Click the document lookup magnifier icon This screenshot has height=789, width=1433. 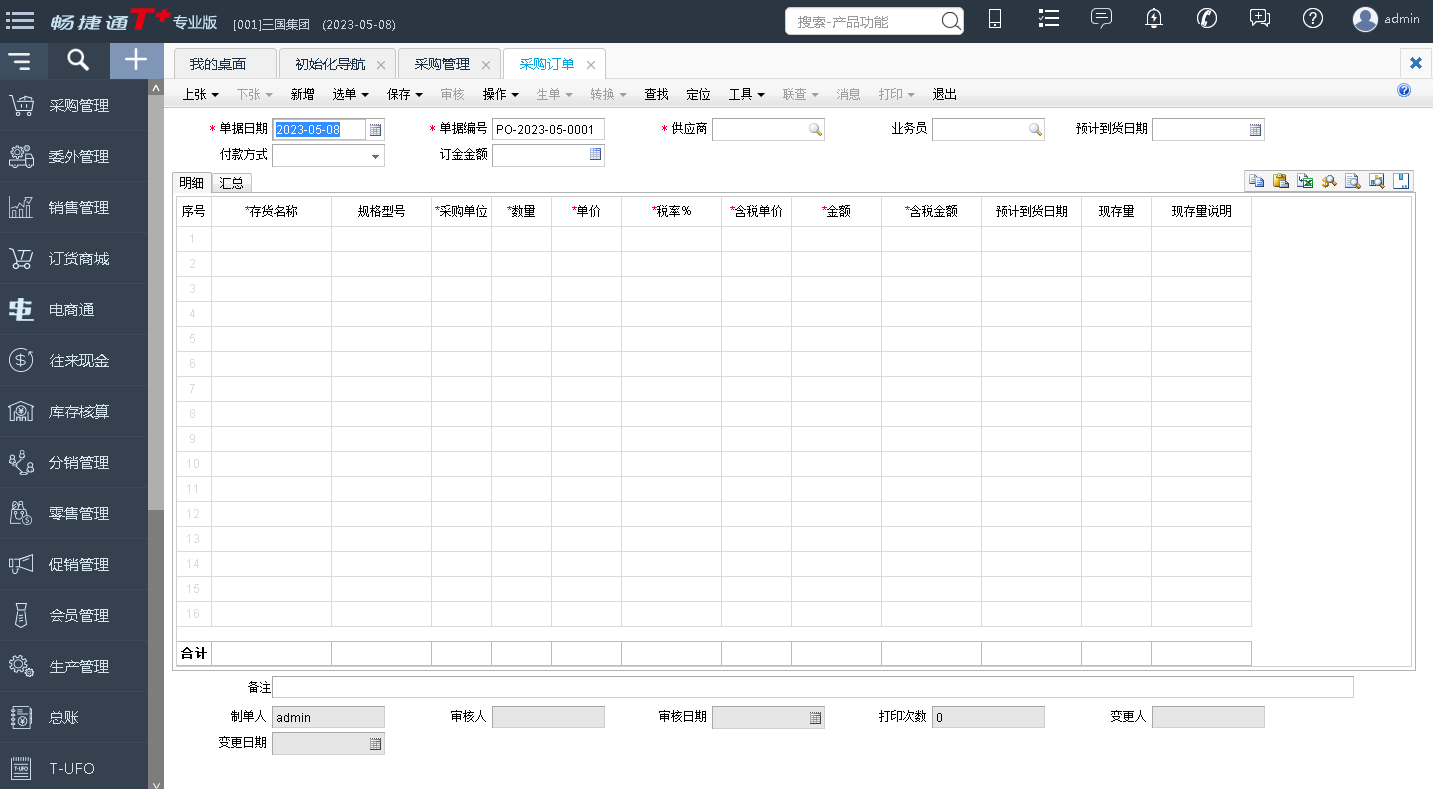point(1352,181)
